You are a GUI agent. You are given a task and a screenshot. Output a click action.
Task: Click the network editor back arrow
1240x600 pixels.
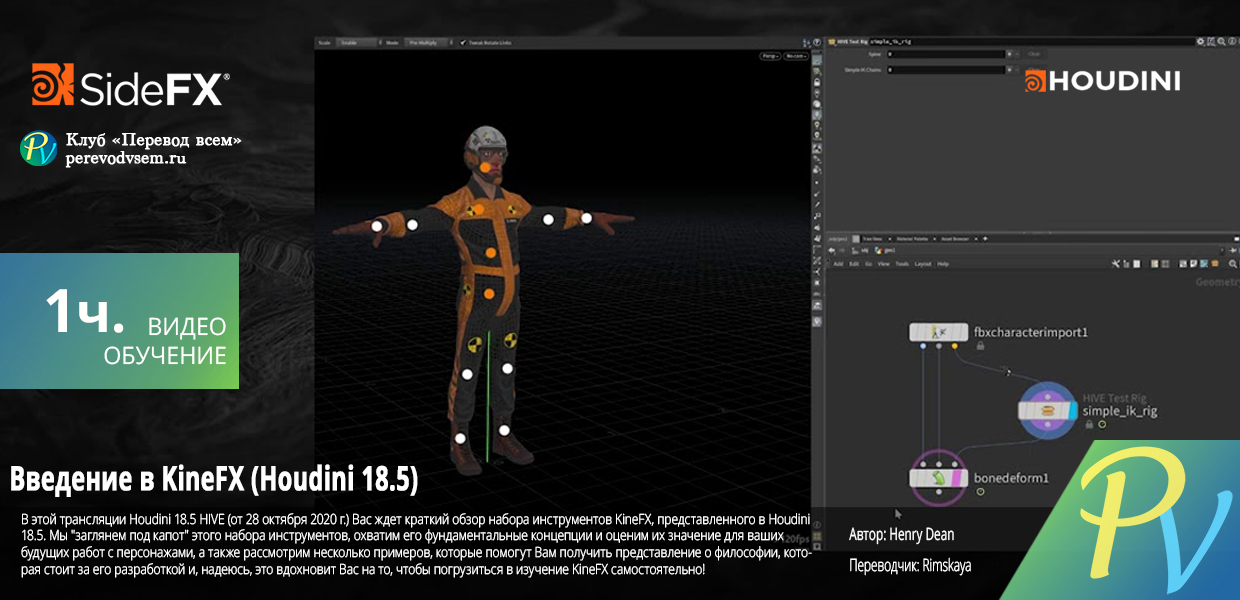(832, 250)
